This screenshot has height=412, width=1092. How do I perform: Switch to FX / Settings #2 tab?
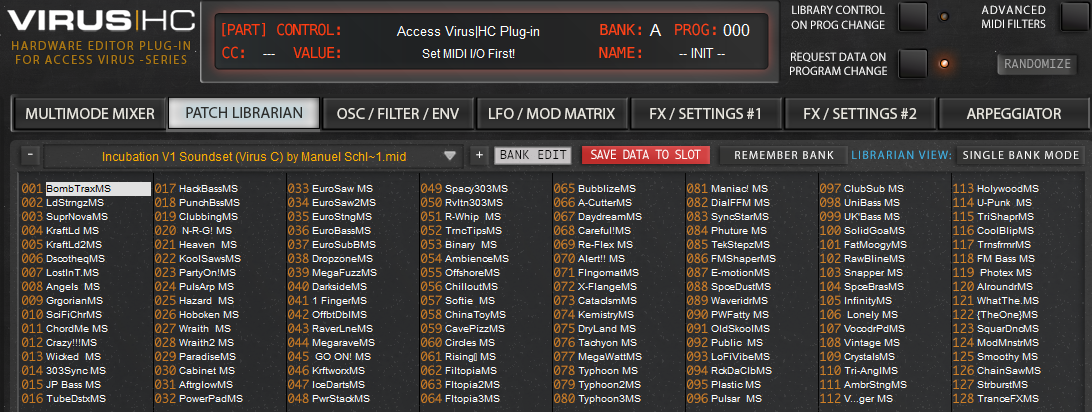point(860,113)
